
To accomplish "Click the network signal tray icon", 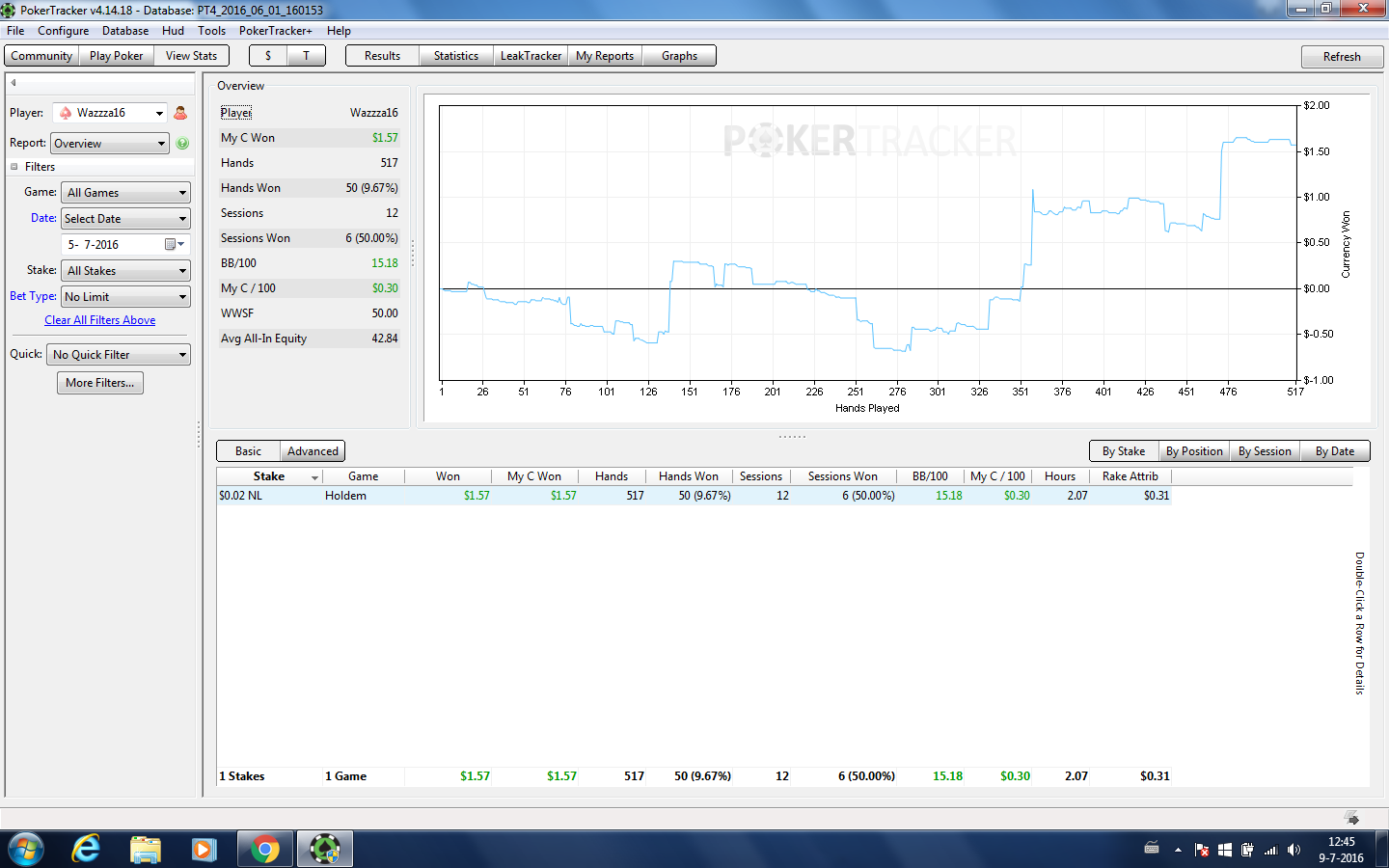I will click(x=1270, y=850).
